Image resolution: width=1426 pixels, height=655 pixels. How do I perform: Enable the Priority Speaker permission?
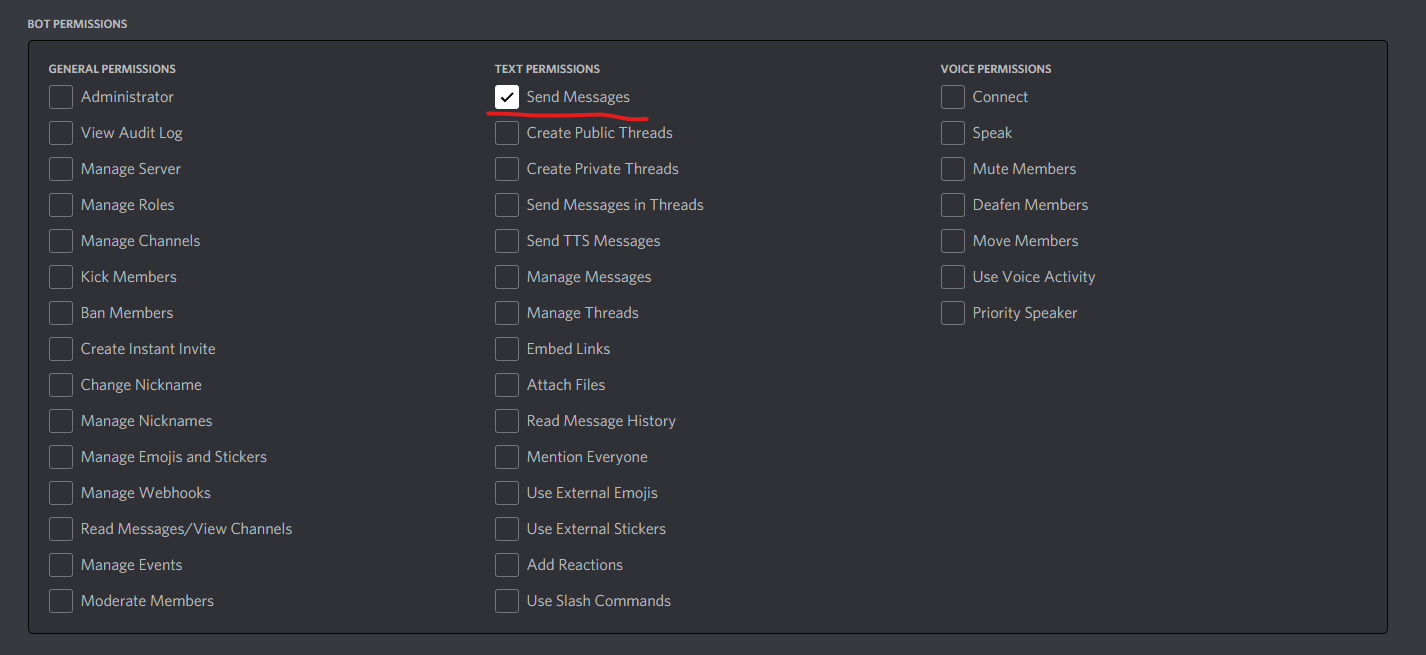[952, 312]
